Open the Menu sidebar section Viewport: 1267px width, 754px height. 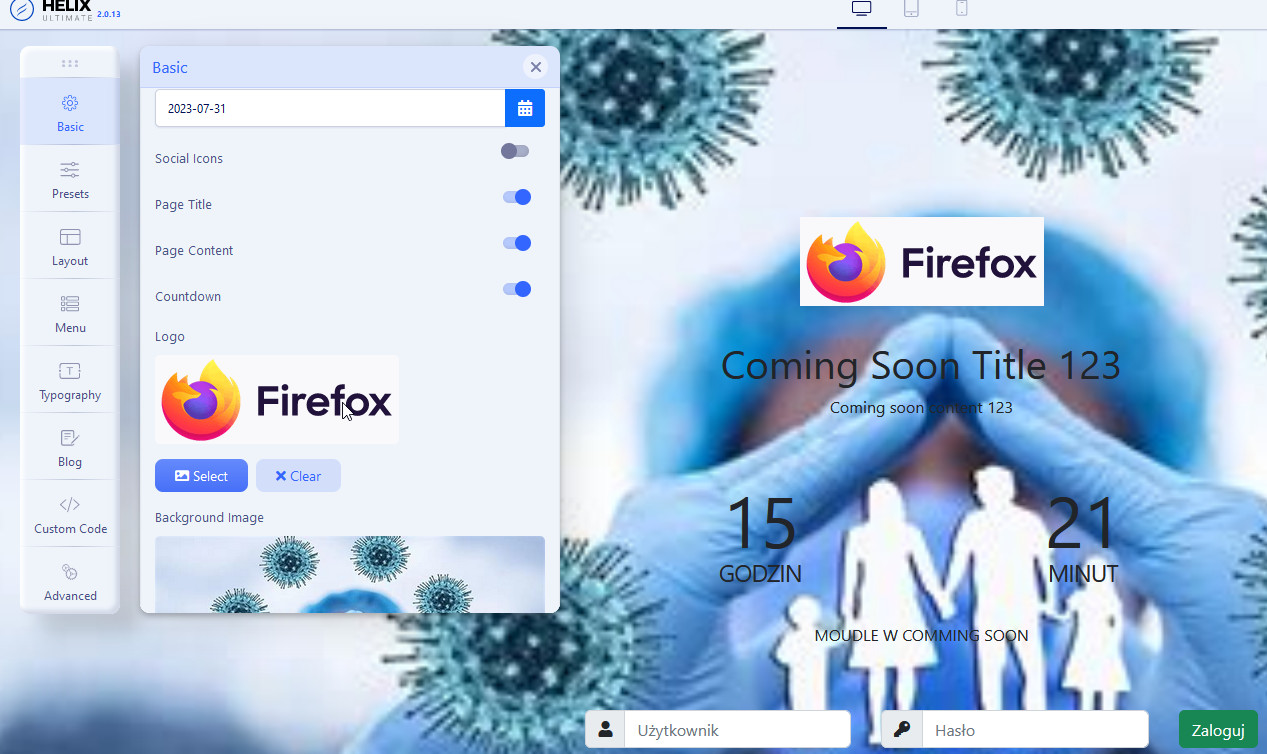tap(70, 313)
